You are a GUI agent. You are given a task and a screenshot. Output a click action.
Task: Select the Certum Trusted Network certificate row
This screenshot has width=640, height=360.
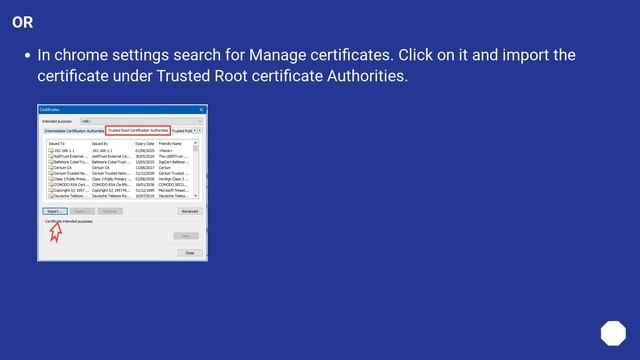(x=120, y=173)
